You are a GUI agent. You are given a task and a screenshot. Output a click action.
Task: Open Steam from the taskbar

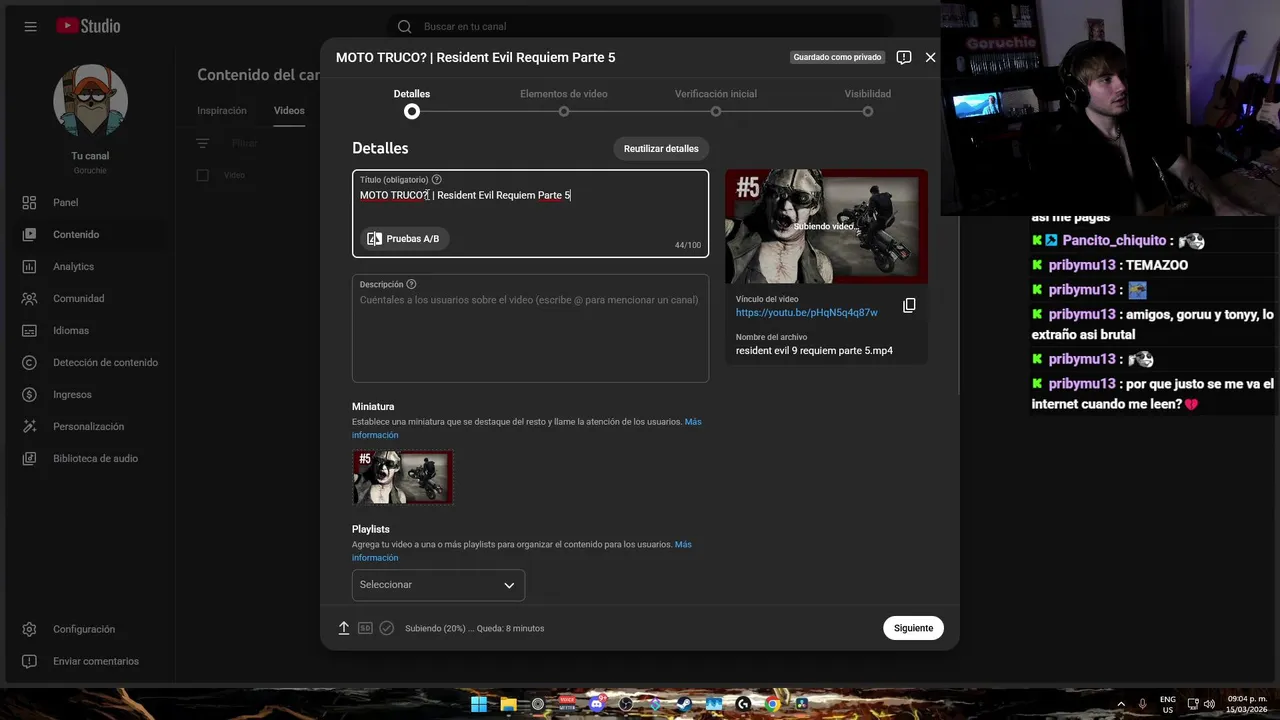click(x=685, y=704)
